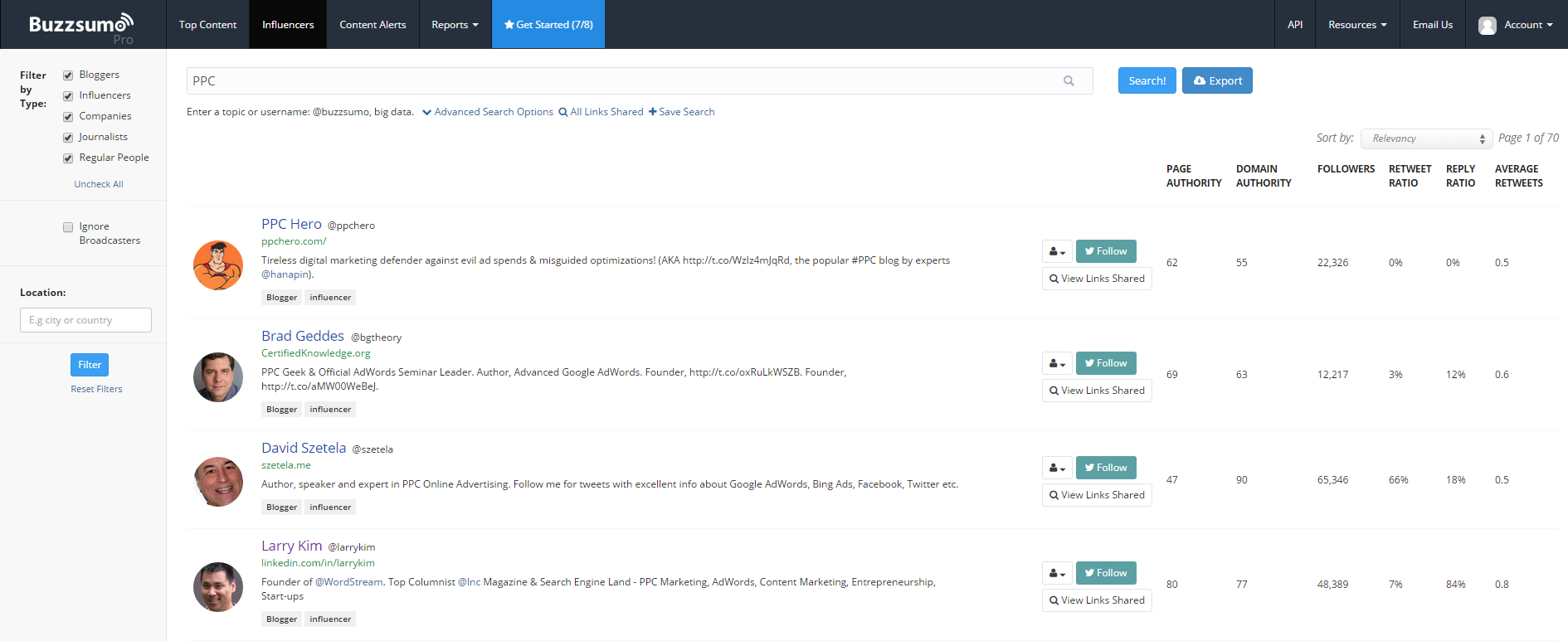Open the add-to-list dropdown for David Szetela
The height and width of the screenshot is (641, 1568).
tap(1057, 468)
